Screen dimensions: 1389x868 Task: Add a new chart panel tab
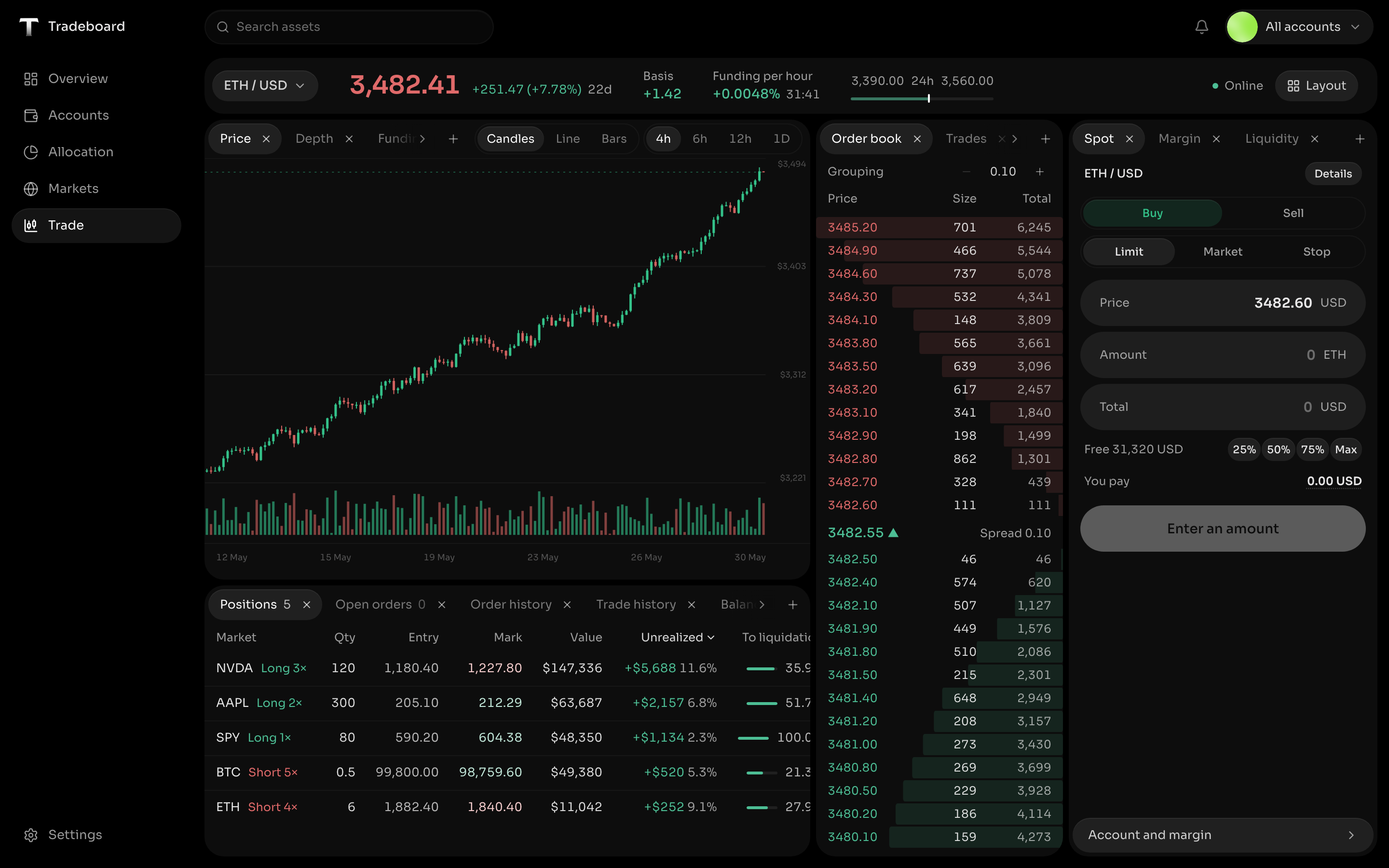click(453, 139)
